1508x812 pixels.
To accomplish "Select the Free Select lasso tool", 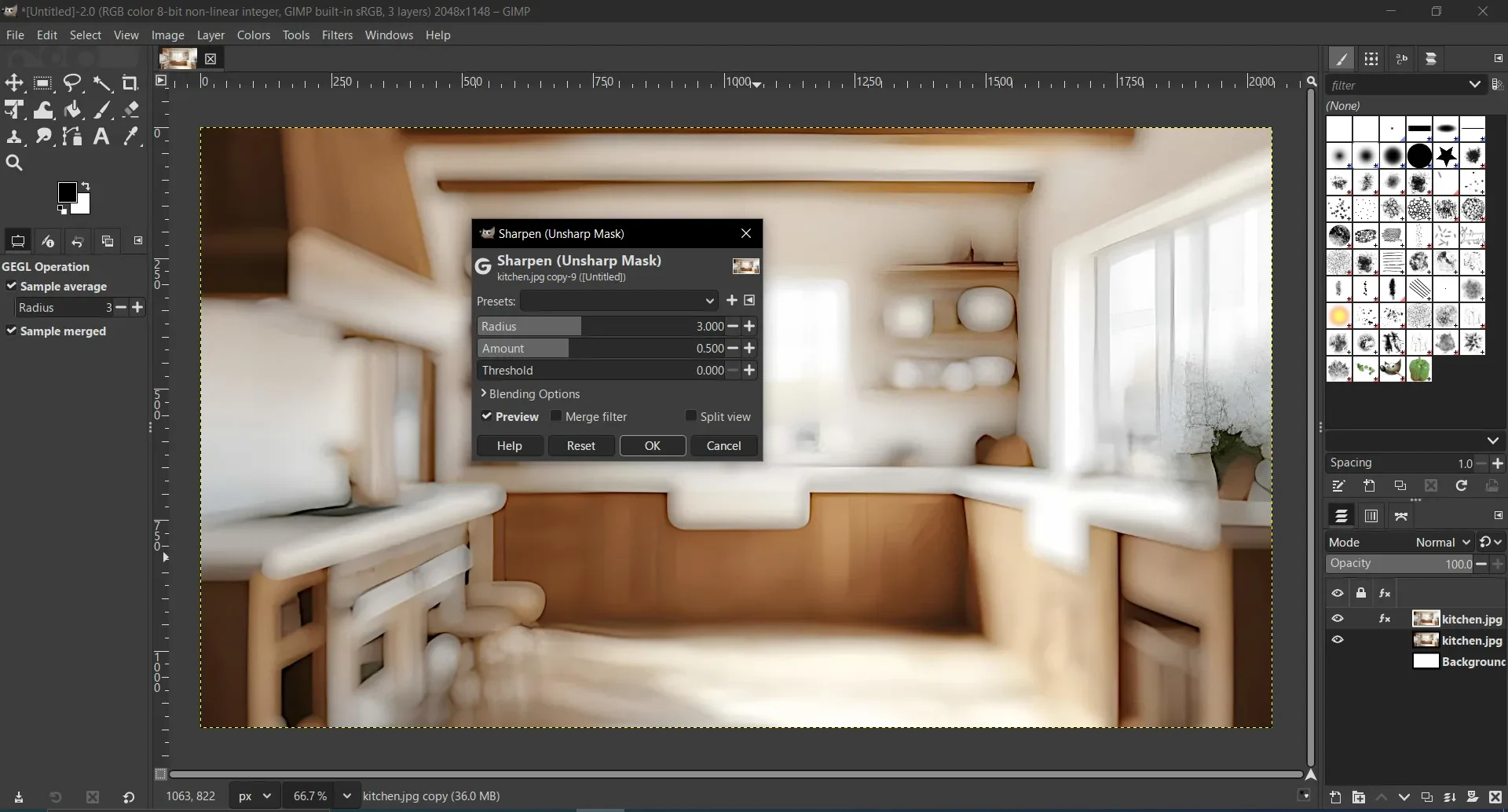I will (72, 83).
